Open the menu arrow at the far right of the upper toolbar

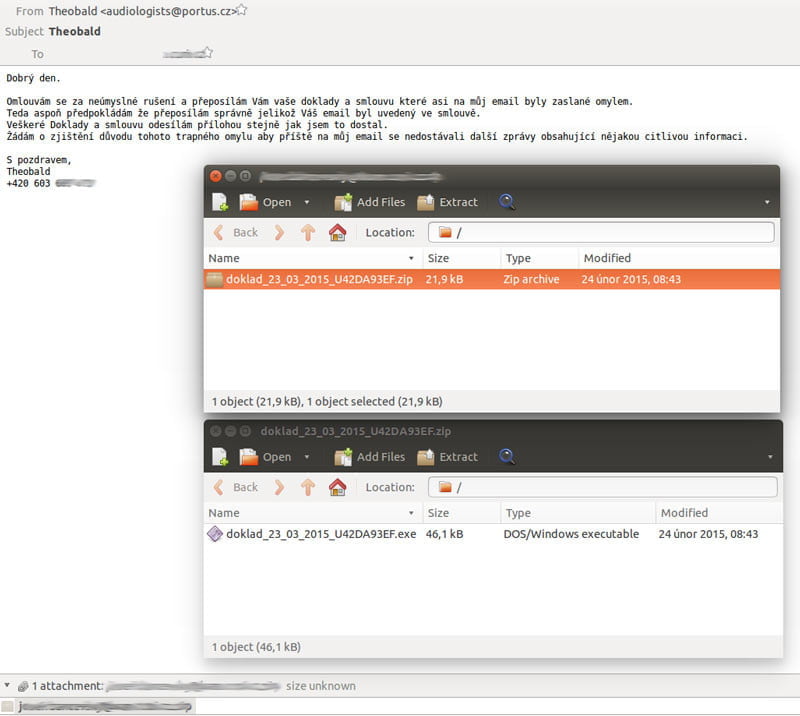tap(767, 202)
